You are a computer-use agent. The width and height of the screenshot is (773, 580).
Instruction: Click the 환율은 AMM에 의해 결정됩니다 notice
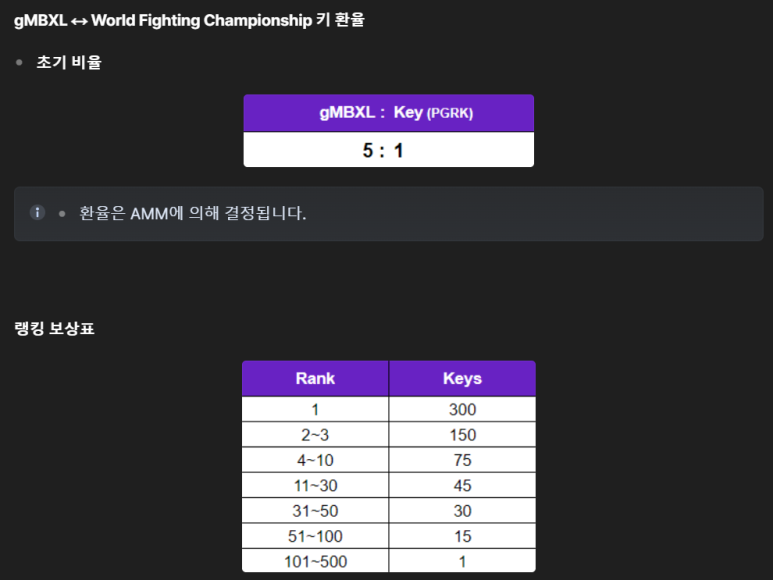pyautogui.click(x=193, y=213)
